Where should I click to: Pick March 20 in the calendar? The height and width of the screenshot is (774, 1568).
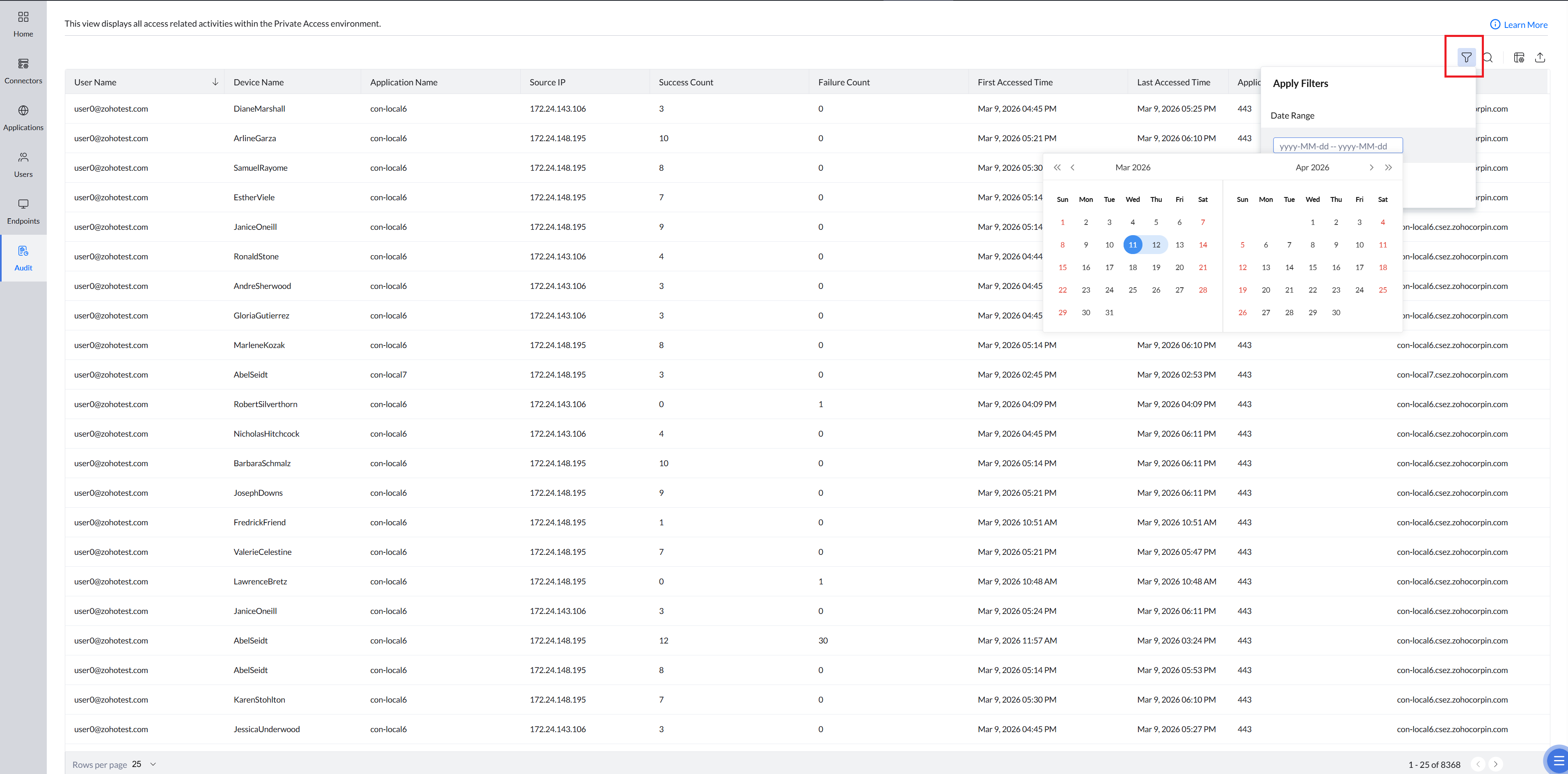coord(1179,267)
